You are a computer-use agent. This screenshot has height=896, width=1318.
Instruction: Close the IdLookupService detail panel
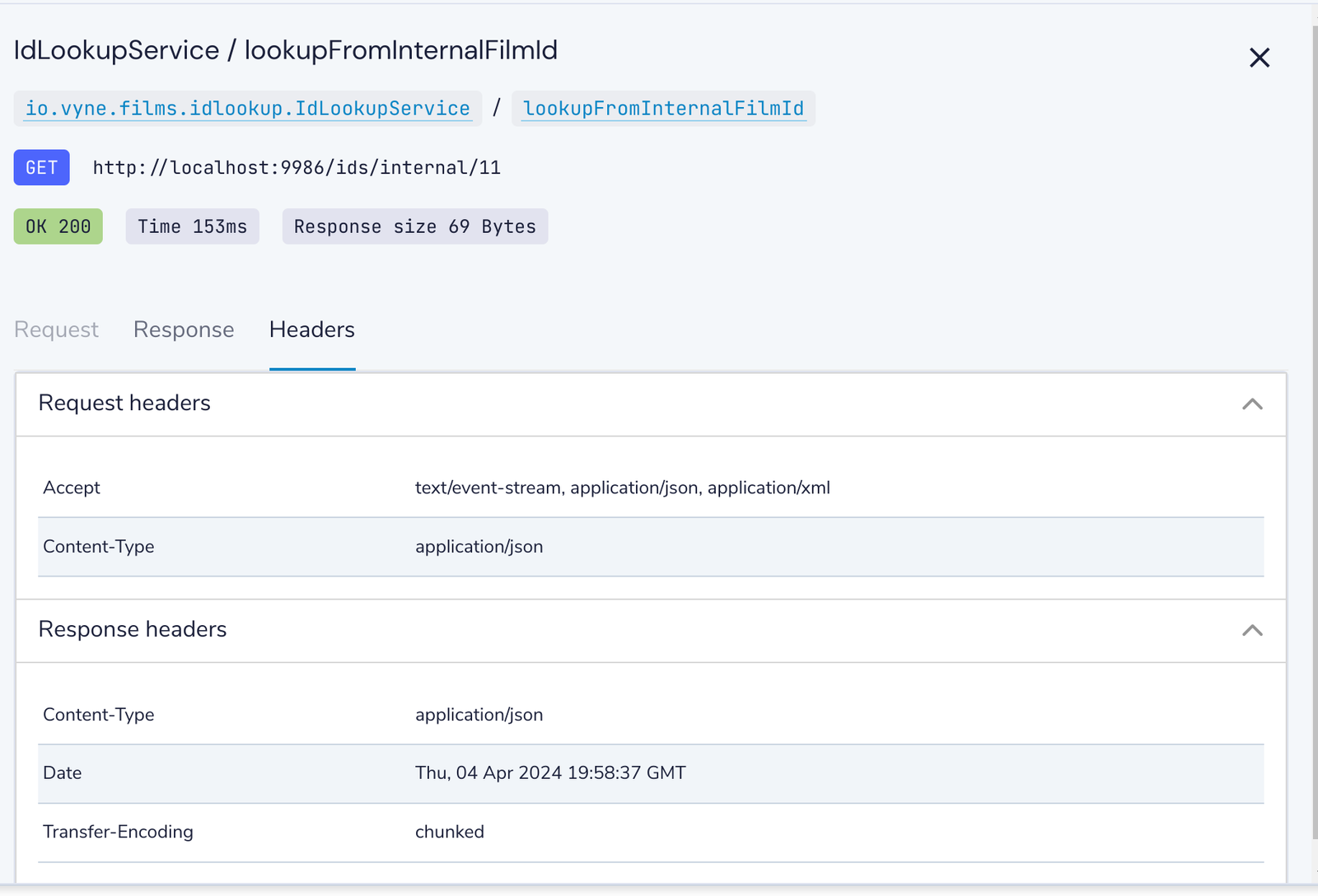pyautogui.click(x=1259, y=58)
